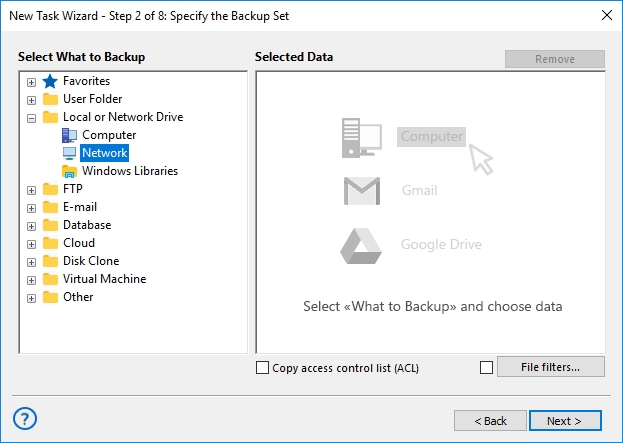Viewport: 623px width, 443px height.
Task: Select the Other tree item
Action: [x=78, y=297]
